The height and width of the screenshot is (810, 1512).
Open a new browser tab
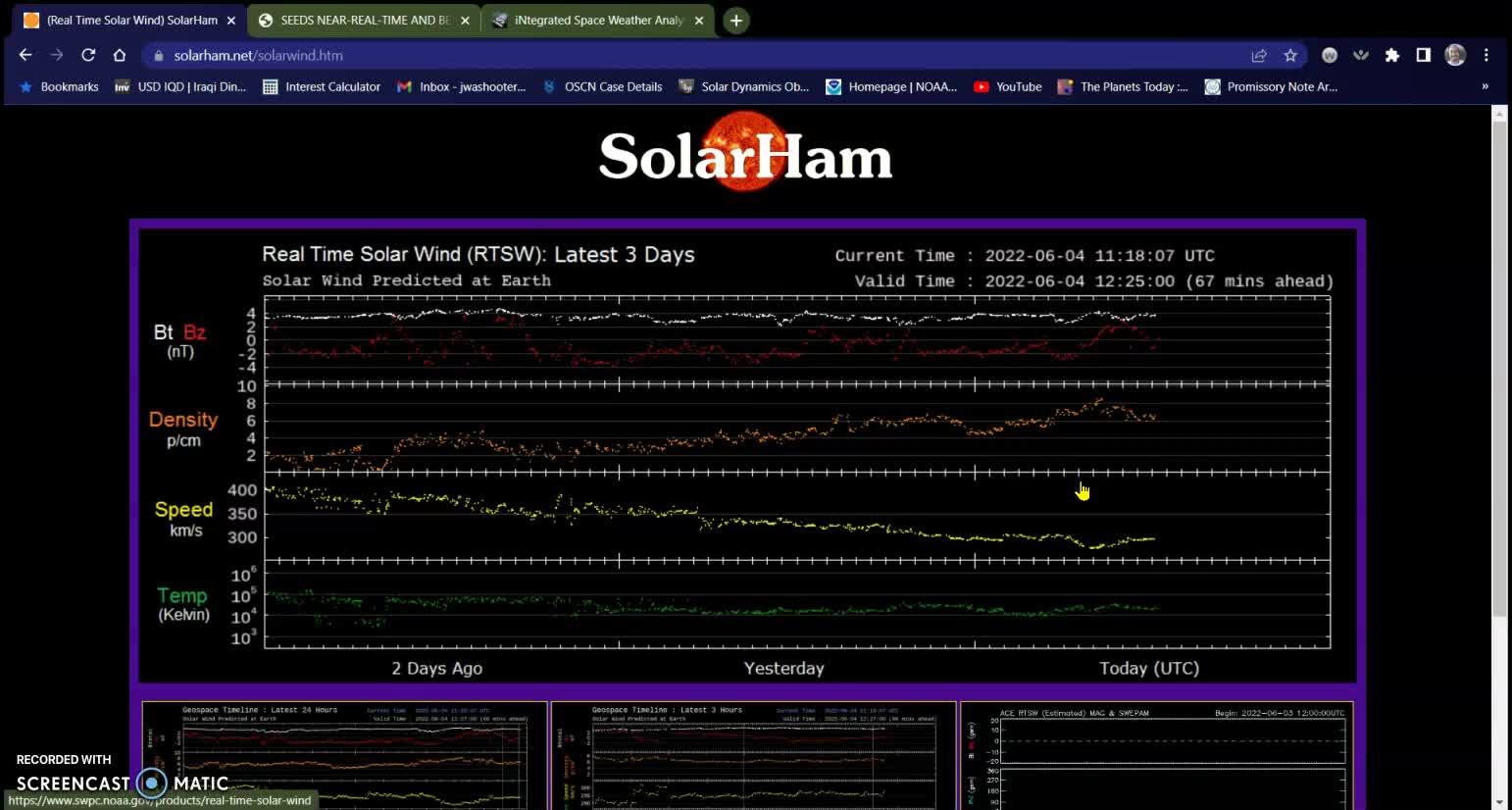click(x=735, y=20)
